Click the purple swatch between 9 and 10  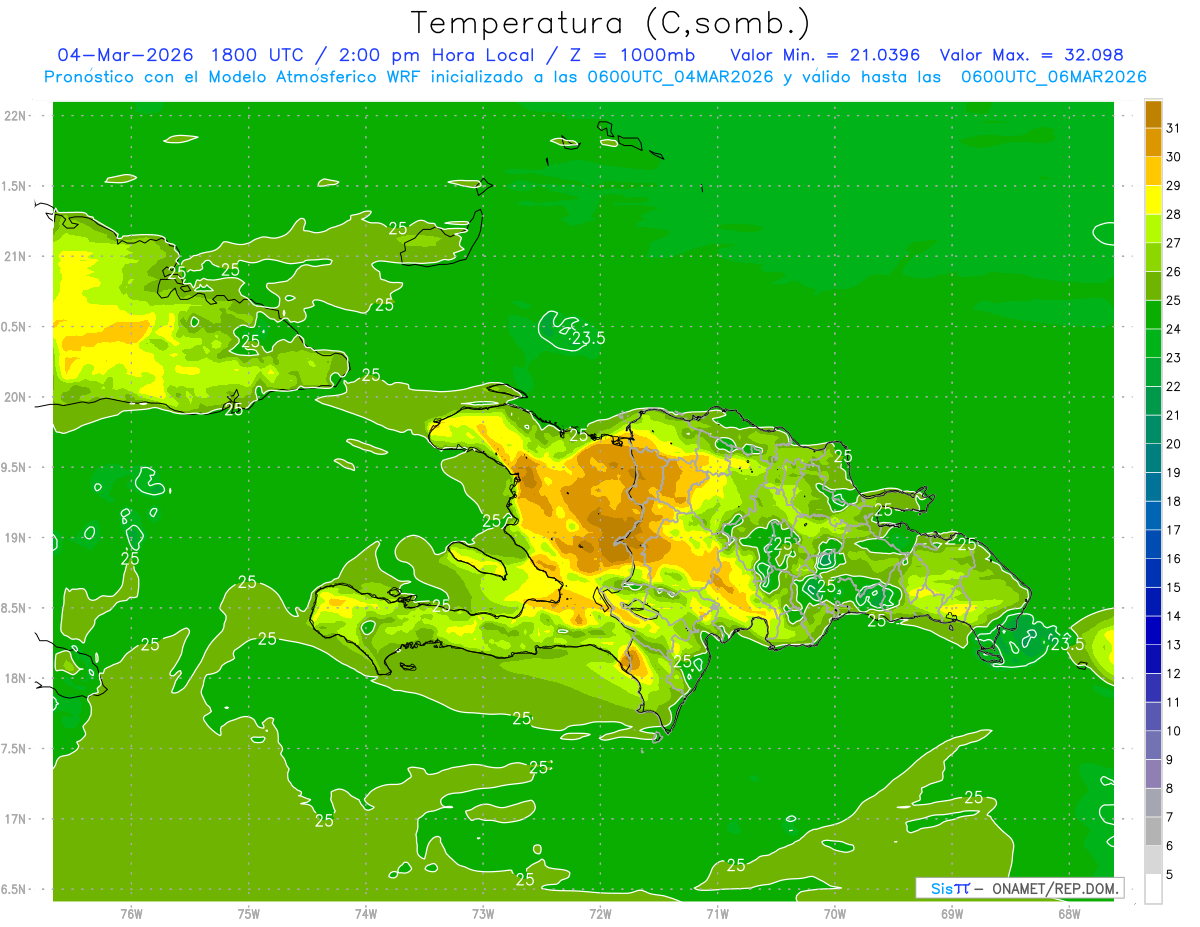(x=1153, y=746)
